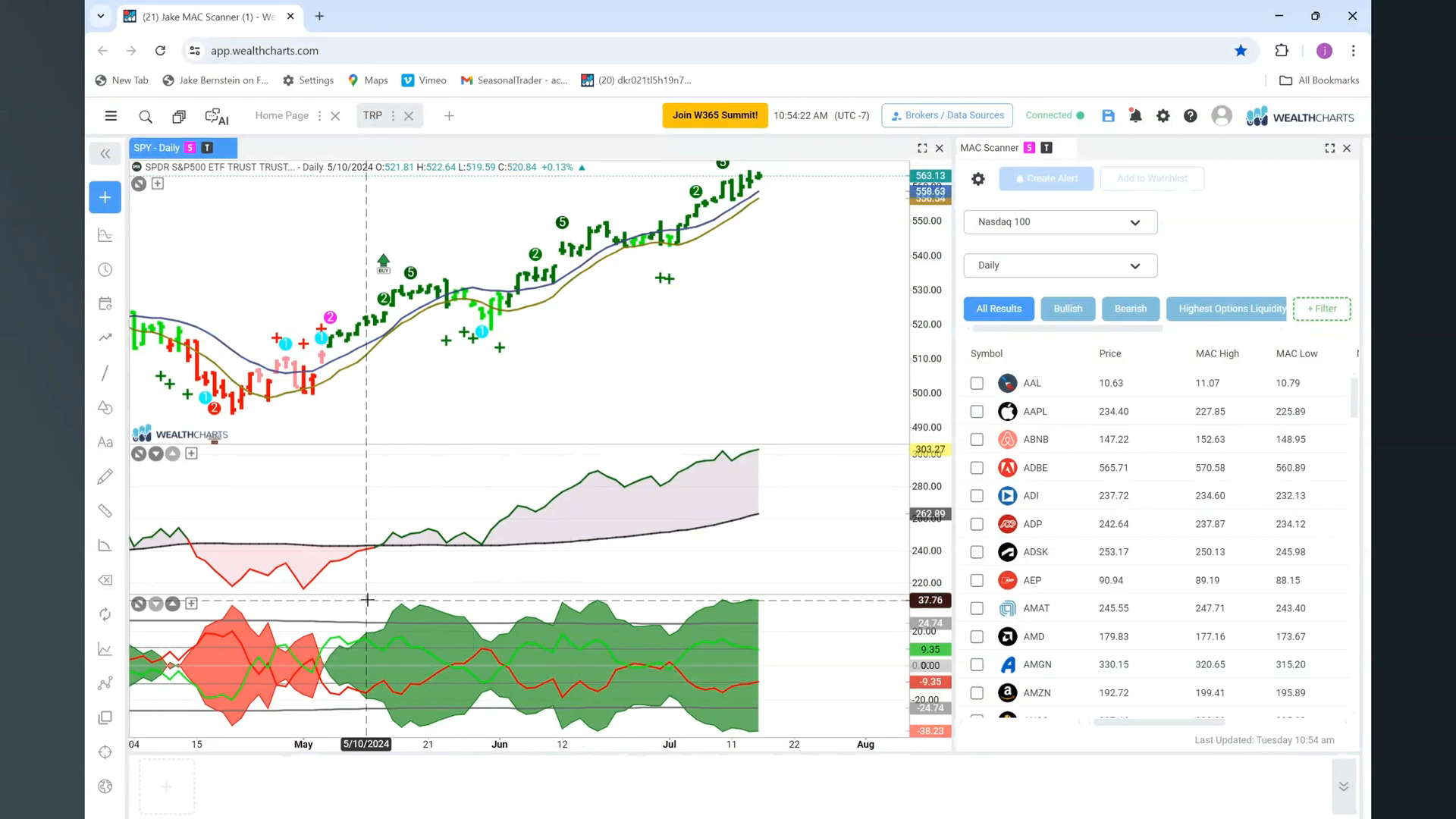The height and width of the screenshot is (819, 1456).
Task: Add a new workspace tab
Action: (x=449, y=116)
